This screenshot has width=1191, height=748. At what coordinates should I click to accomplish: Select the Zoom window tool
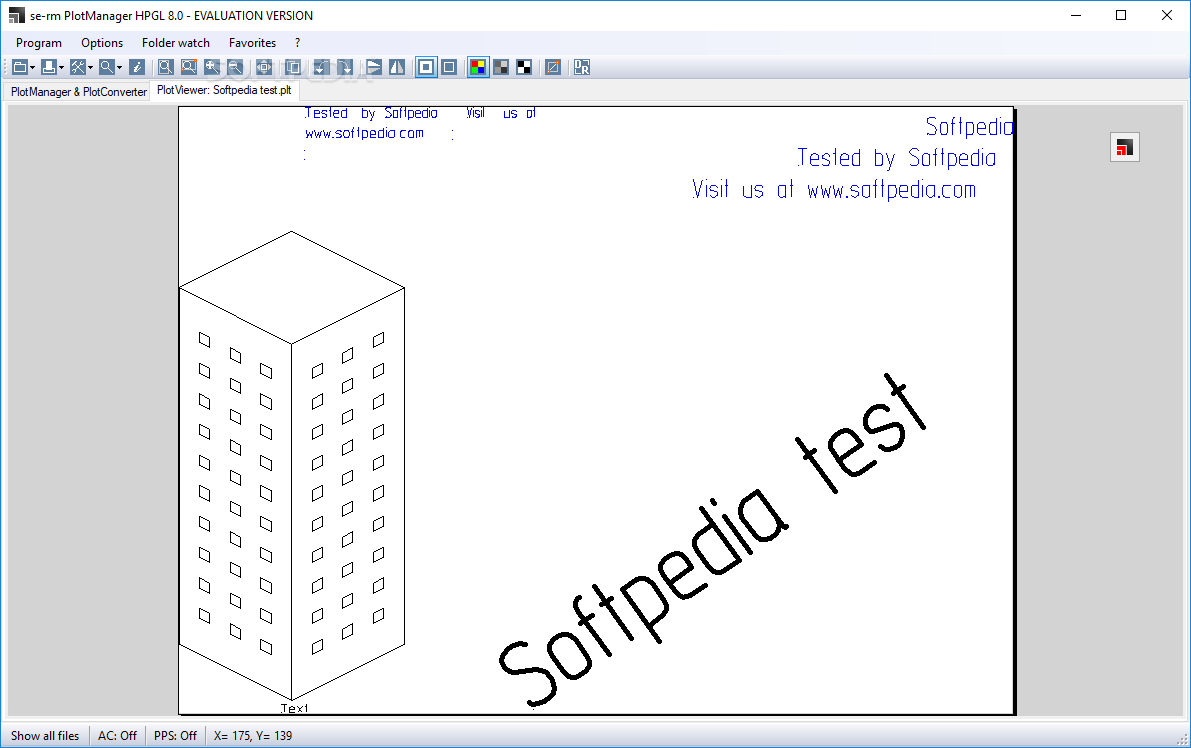point(166,68)
